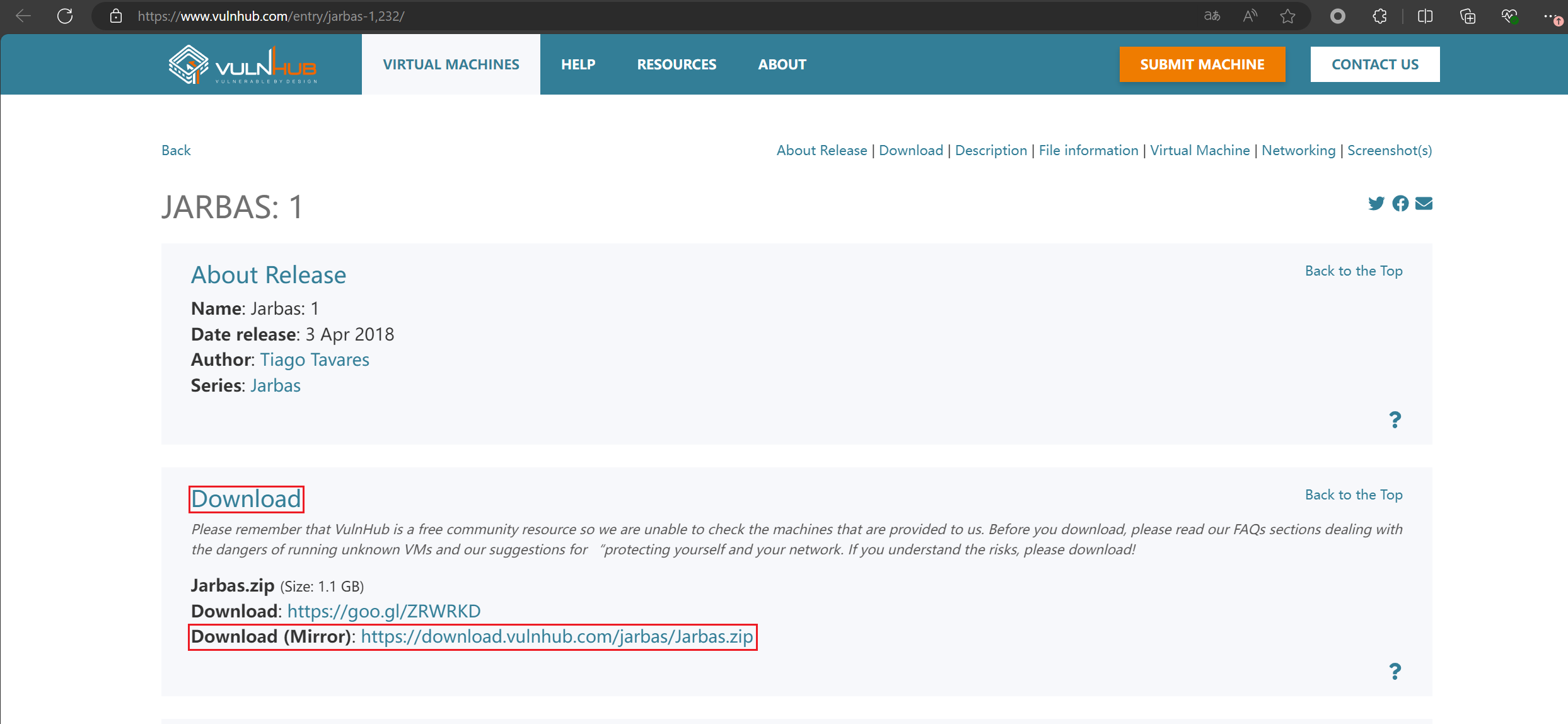The image size is (1568, 724).
Task: Open the Read Aloud browser icon
Action: [x=1250, y=16]
